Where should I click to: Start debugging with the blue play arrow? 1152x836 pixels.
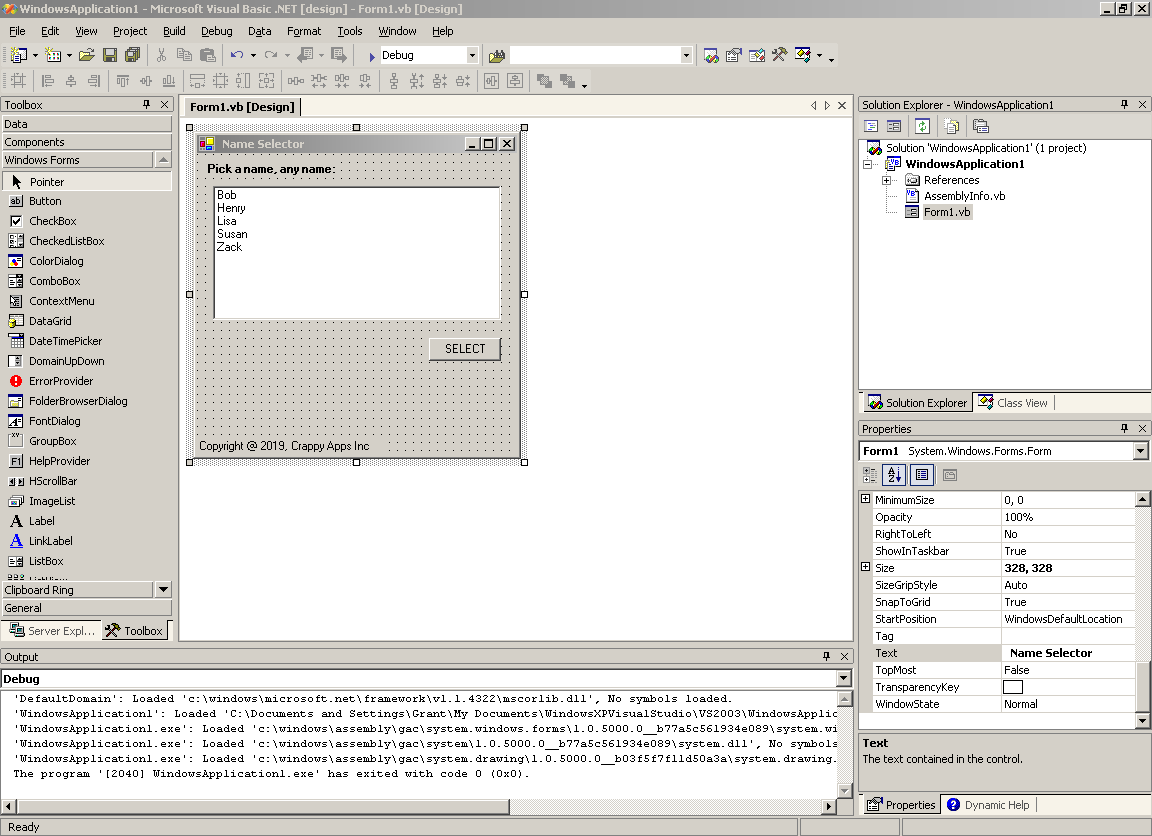pos(372,56)
